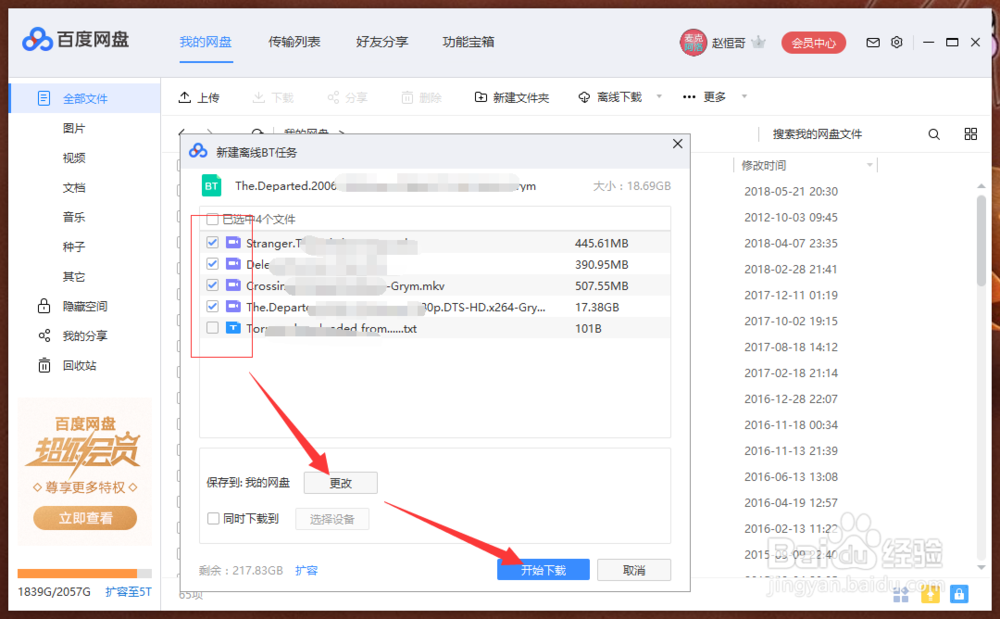
Task: Switch to grid view icon
Action: (x=971, y=134)
